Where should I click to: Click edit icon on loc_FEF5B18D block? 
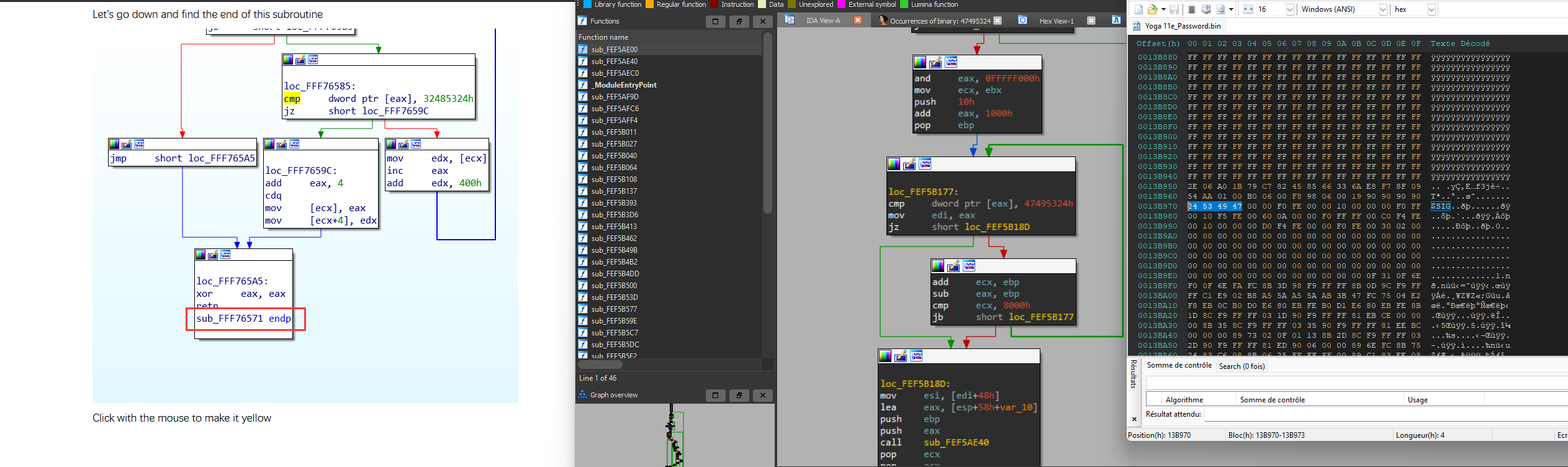[x=901, y=356]
